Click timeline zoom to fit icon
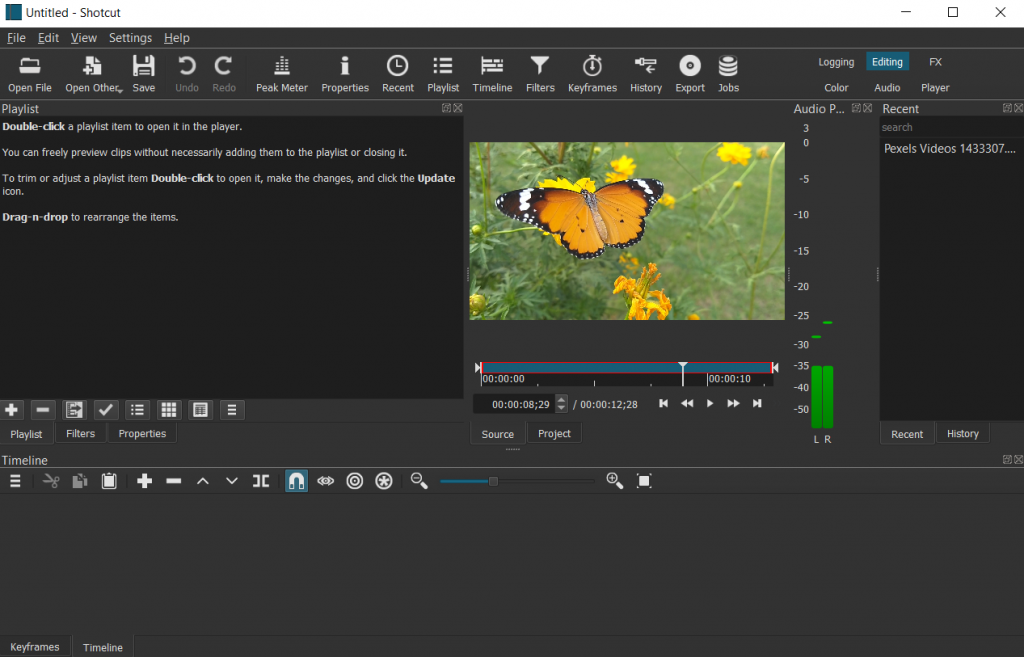The image size is (1024, 657). [x=644, y=481]
